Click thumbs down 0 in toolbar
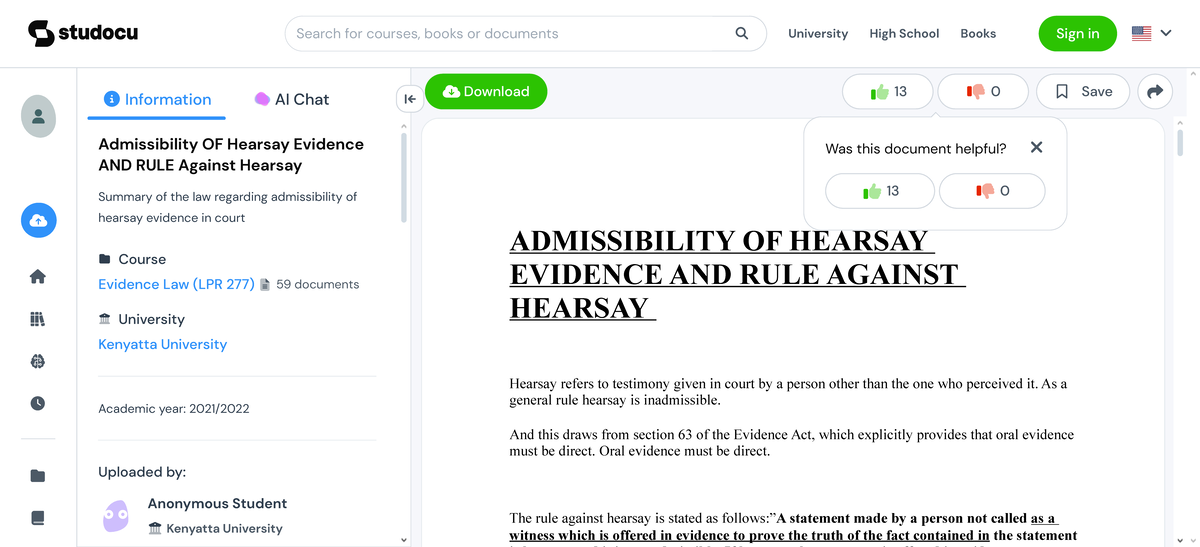This screenshot has height=547, width=1200. (x=983, y=91)
